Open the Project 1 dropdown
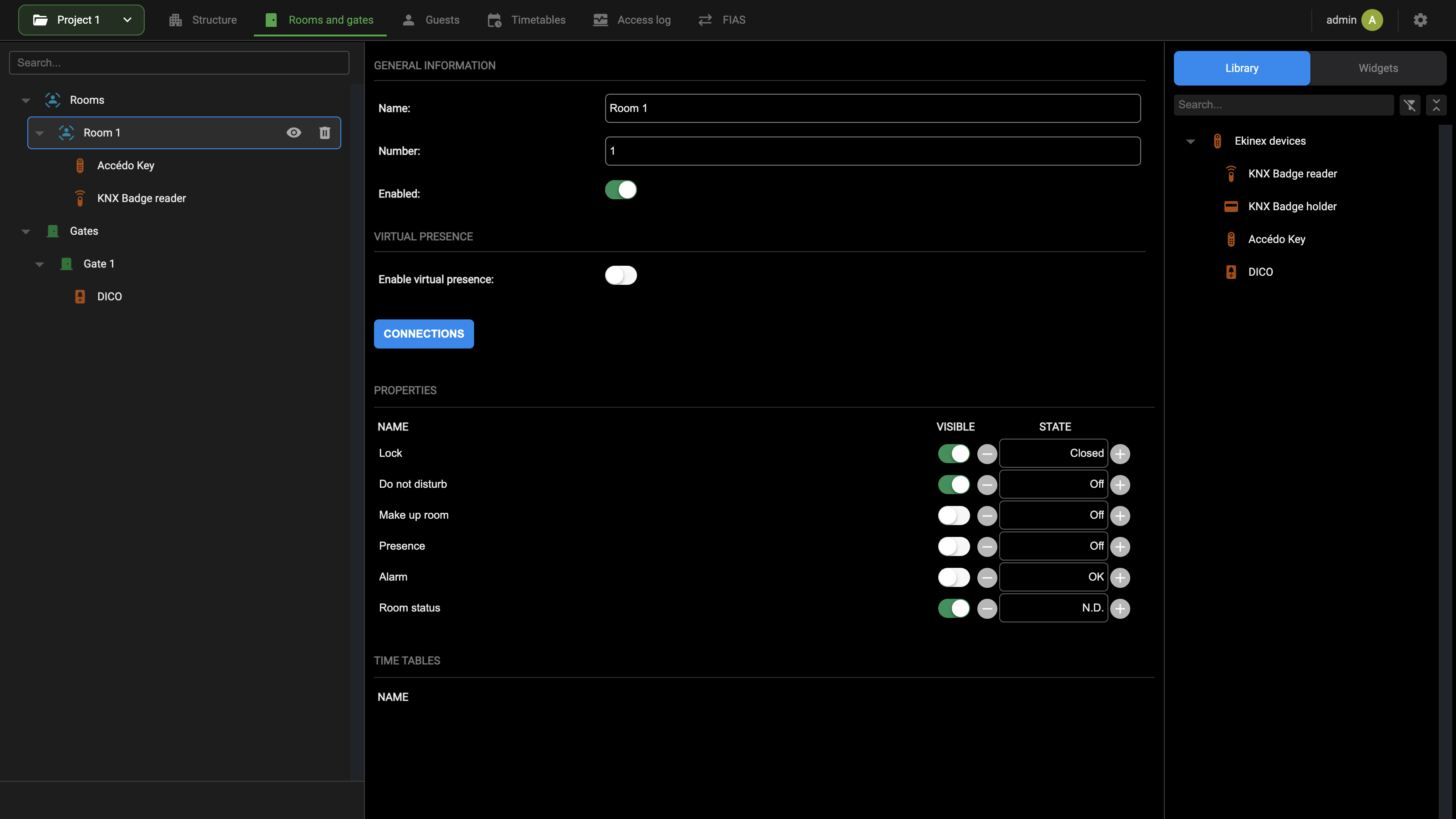Viewport: 1456px width, 819px height. coord(81,20)
